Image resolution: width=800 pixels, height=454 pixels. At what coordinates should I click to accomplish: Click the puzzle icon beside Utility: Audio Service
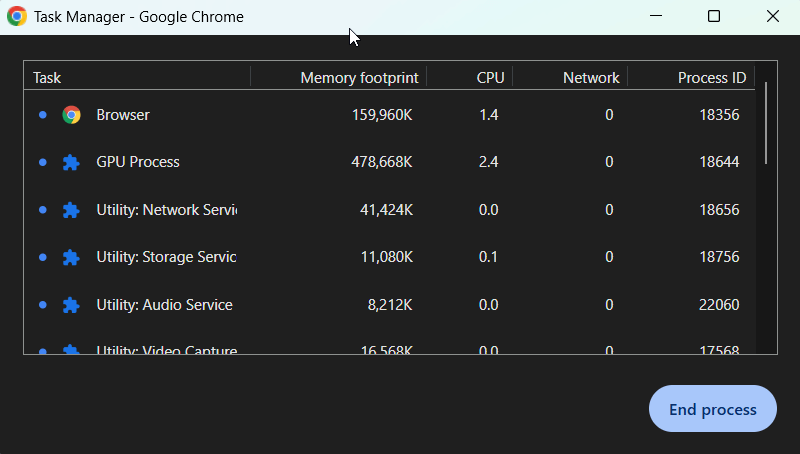[x=71, y=305]
